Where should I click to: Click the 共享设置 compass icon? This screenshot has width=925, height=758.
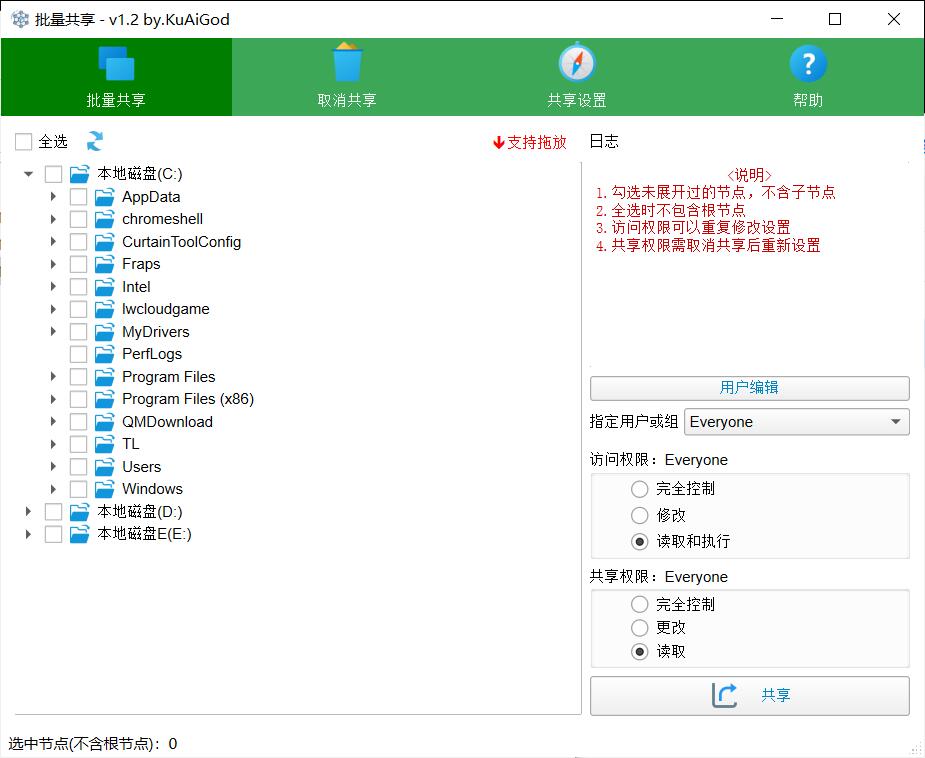(x=577, y=63)
